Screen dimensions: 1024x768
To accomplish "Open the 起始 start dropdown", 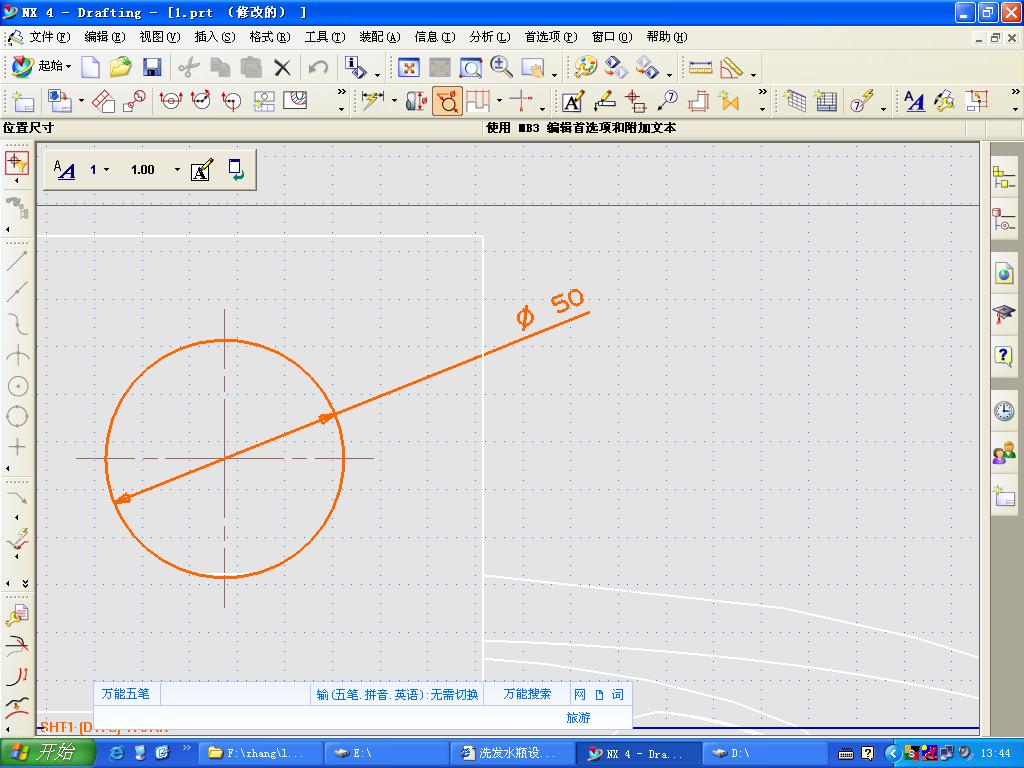I will click(x=42, y=66).
